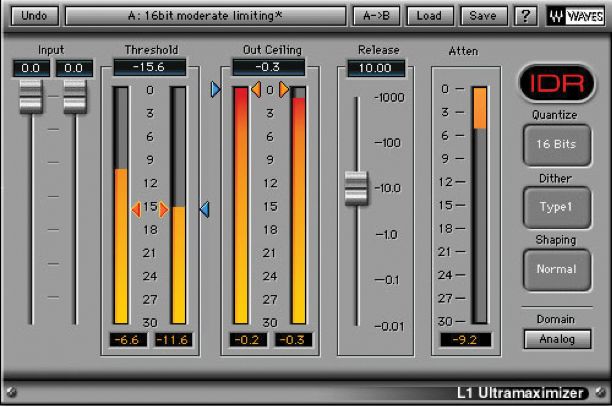
Task: Click the Atten gain reduction meter
Action: tap(480, 205)
